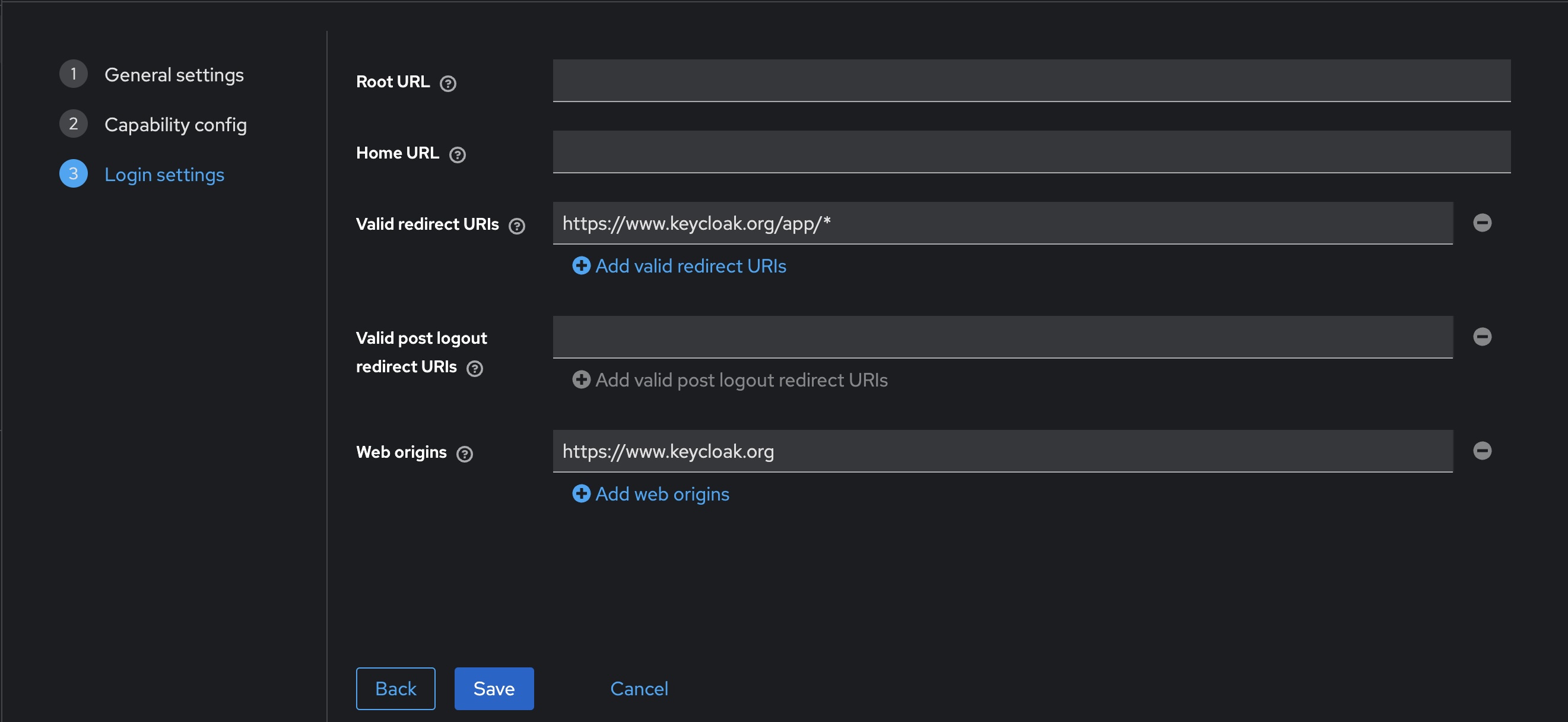
Task: Add another web origin
Action: [650, 494]
